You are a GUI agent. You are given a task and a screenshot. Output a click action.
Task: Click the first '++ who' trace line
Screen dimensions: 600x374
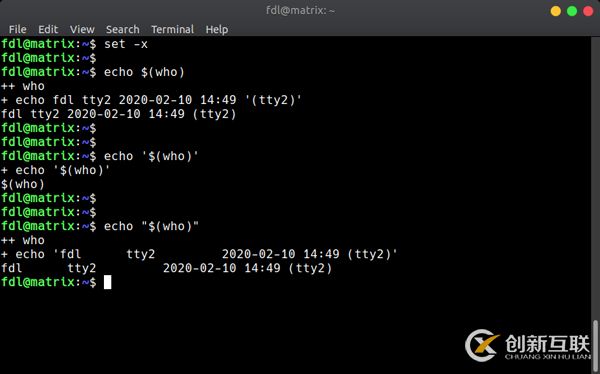pyautogui.click(x=23, y=86)
